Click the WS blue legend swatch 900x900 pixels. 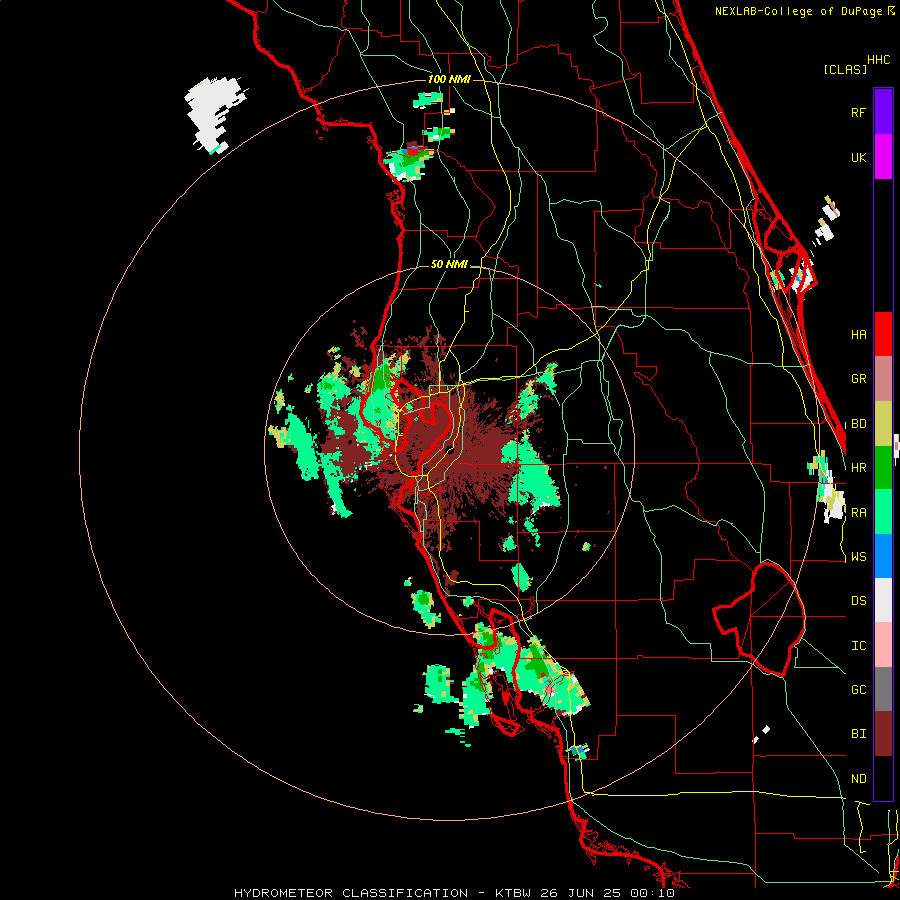click(x=883, y=556)
